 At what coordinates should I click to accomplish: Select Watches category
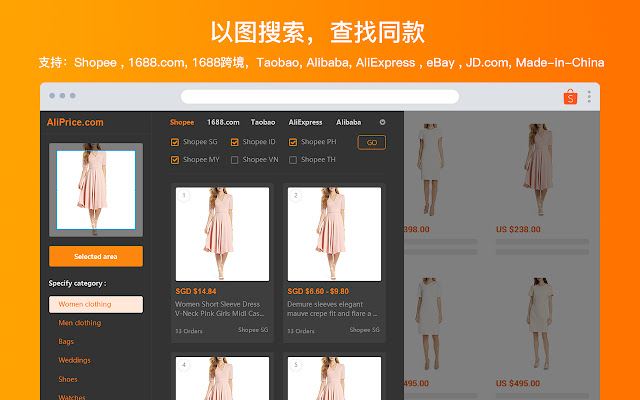tap(72, 396)
